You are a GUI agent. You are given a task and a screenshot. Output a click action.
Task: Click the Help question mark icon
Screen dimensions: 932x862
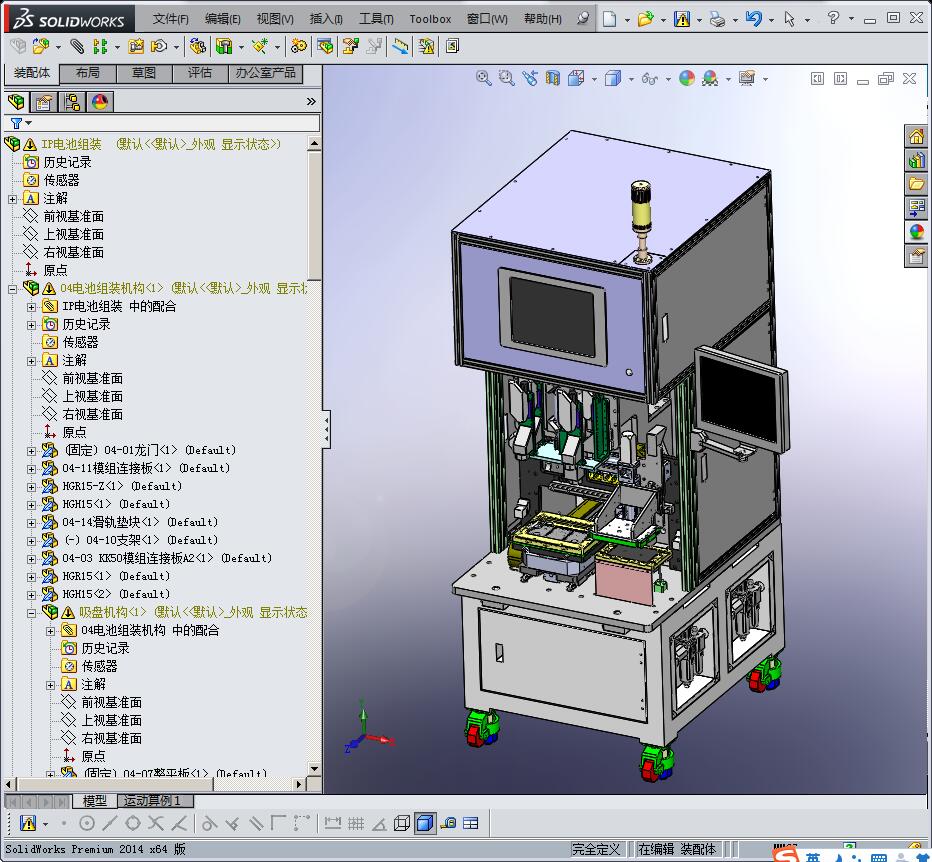[833, 18]
